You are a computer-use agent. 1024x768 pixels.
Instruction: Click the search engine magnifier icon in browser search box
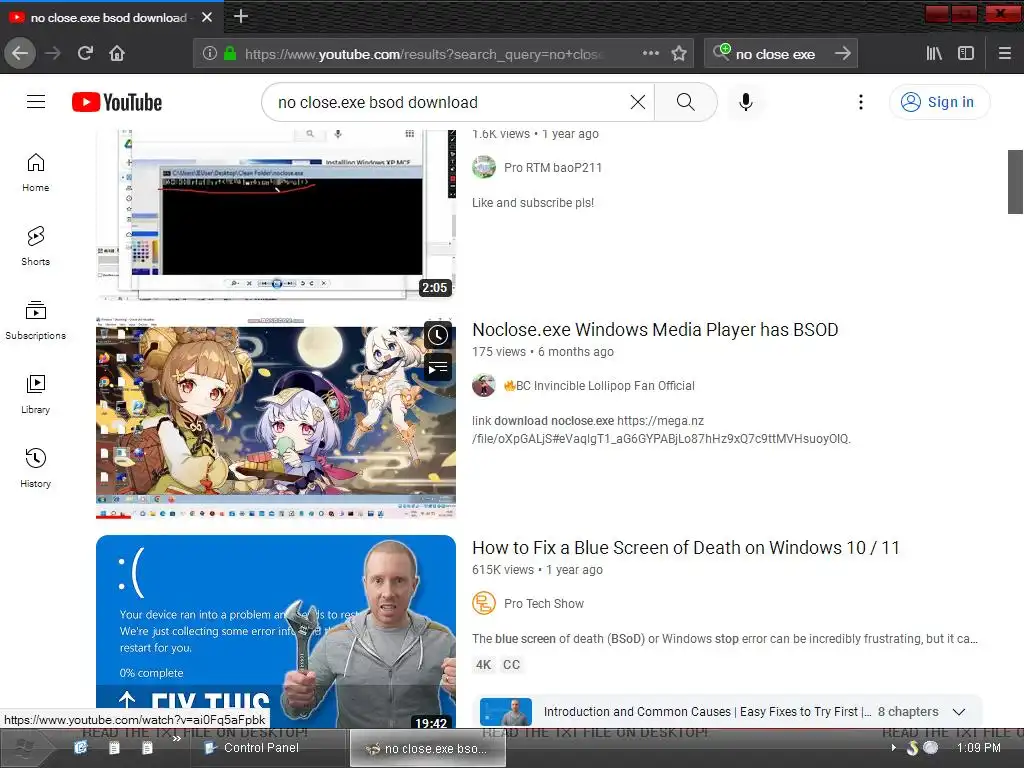click(722, 52)
